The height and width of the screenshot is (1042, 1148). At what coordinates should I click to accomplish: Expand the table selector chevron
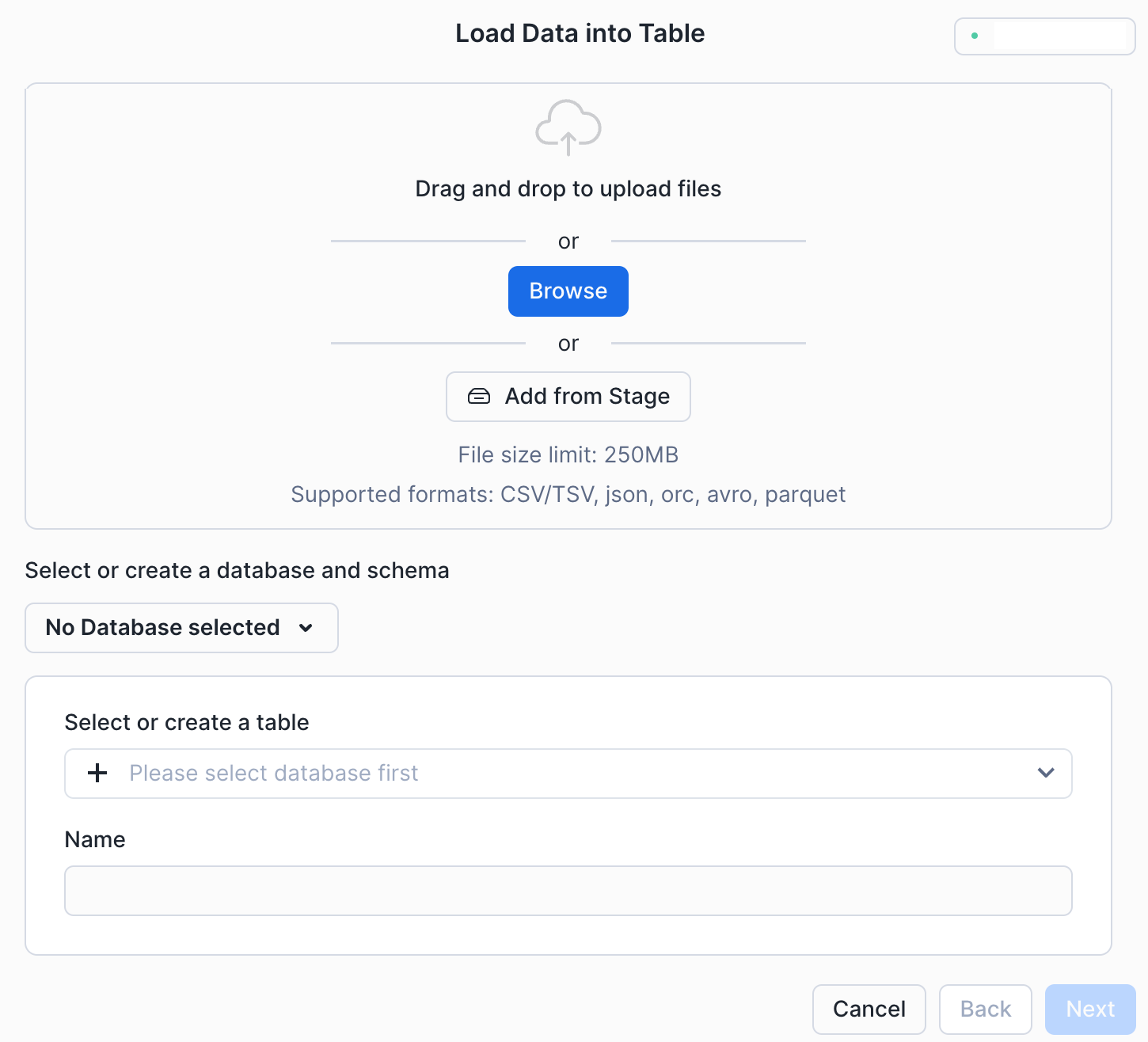pyautogui.click(x=1046, y=773)
